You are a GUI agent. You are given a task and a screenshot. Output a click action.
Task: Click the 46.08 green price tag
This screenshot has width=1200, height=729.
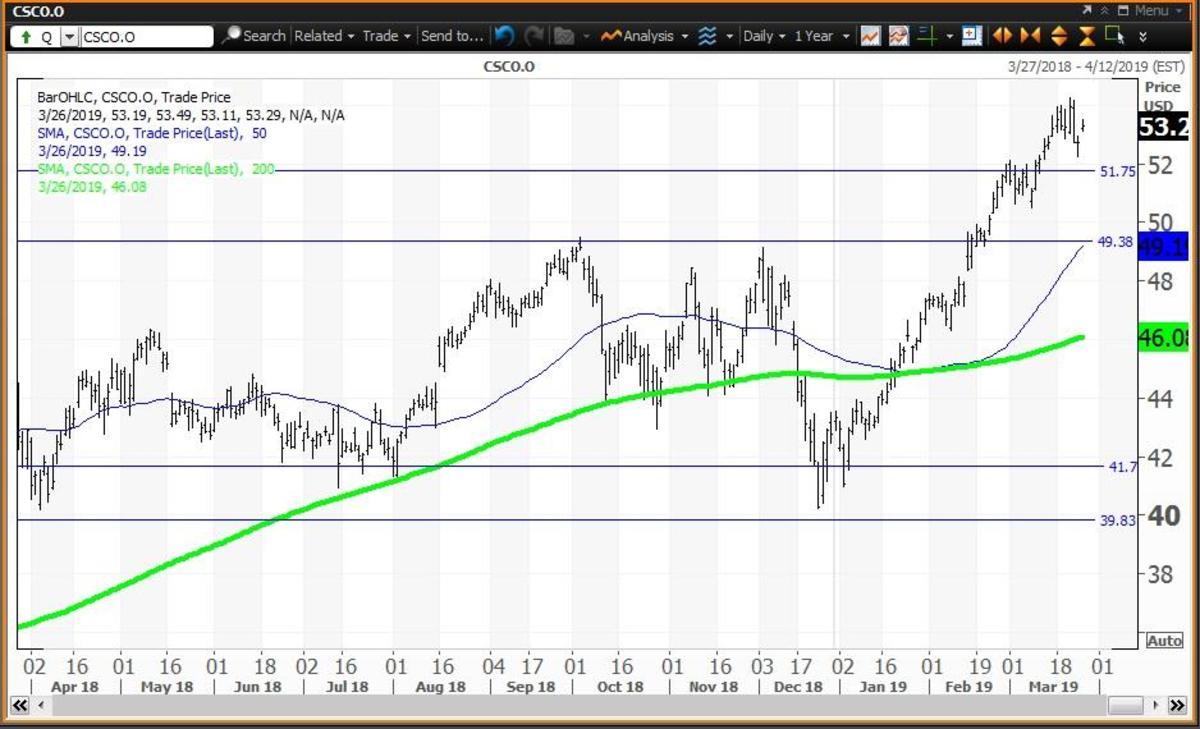tap(1163, 339)
